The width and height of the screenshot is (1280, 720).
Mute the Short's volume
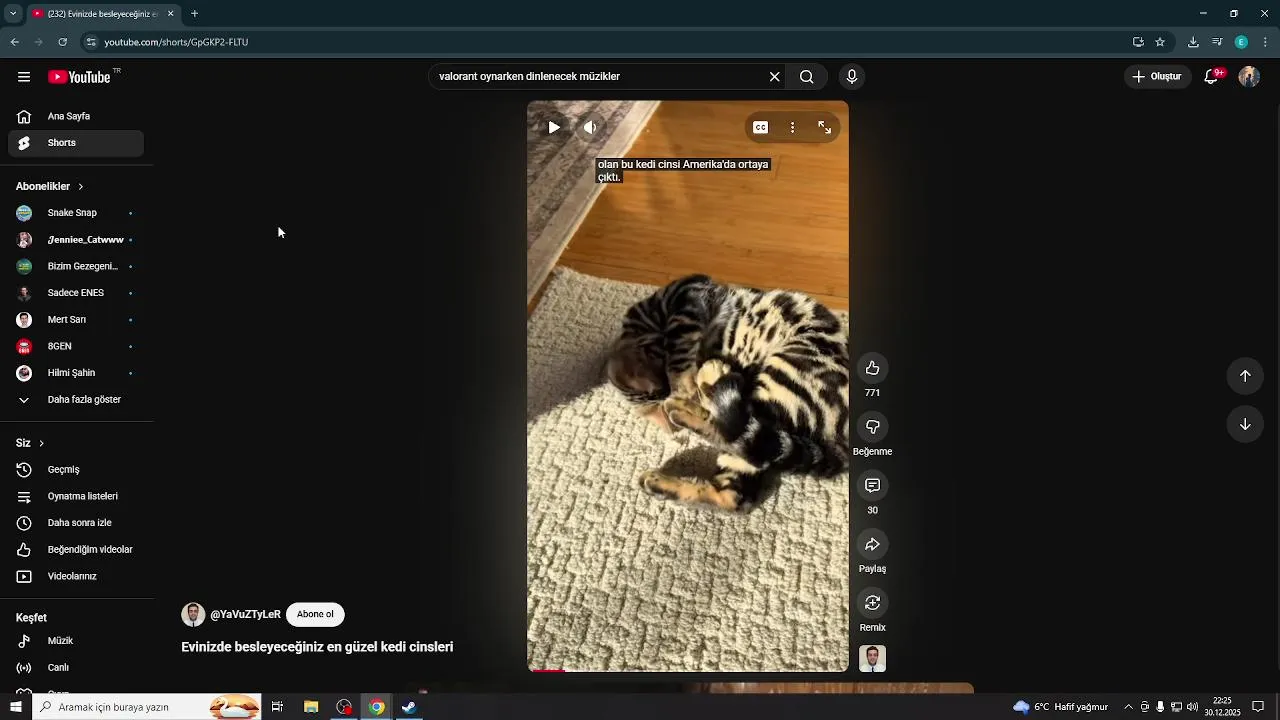[590, 127]
